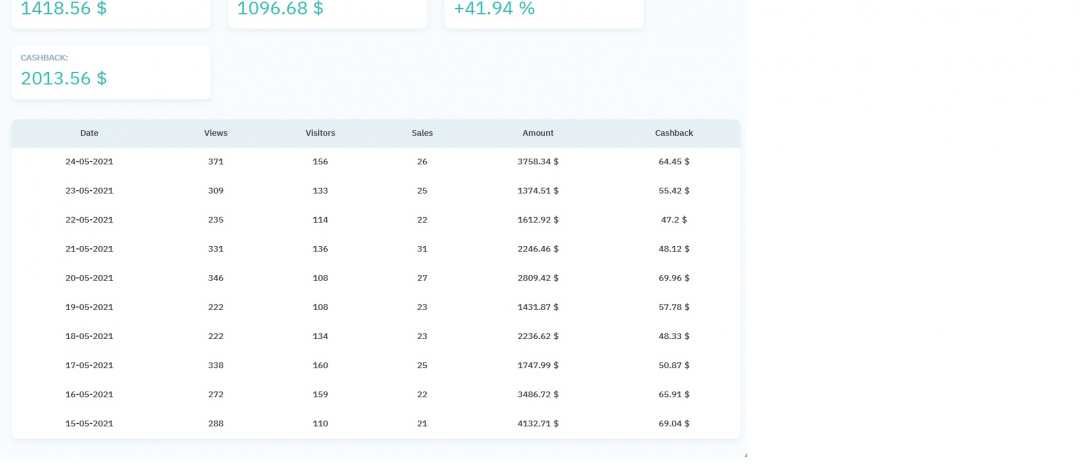The height and width of the screenshot is (472, 1080).
Task: Click the 3758.34 $ amount cell
Action: tap(538, 161)
